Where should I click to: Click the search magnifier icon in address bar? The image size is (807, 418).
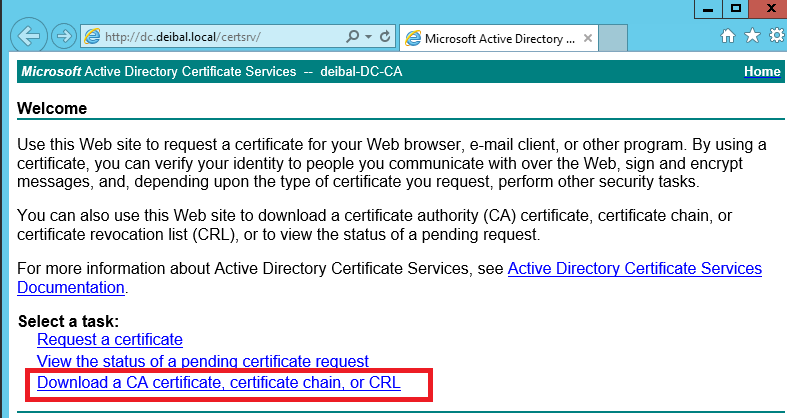(352, 37)
